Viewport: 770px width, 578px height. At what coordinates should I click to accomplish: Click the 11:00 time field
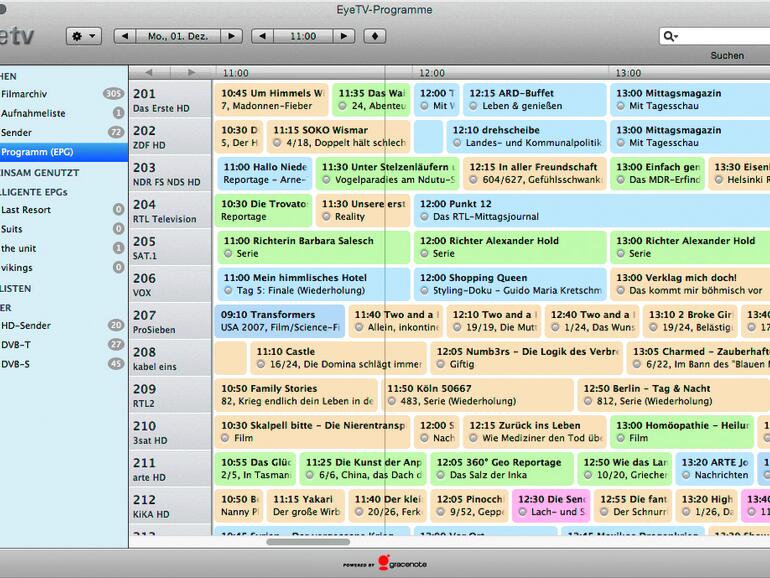tap(303, 36)
